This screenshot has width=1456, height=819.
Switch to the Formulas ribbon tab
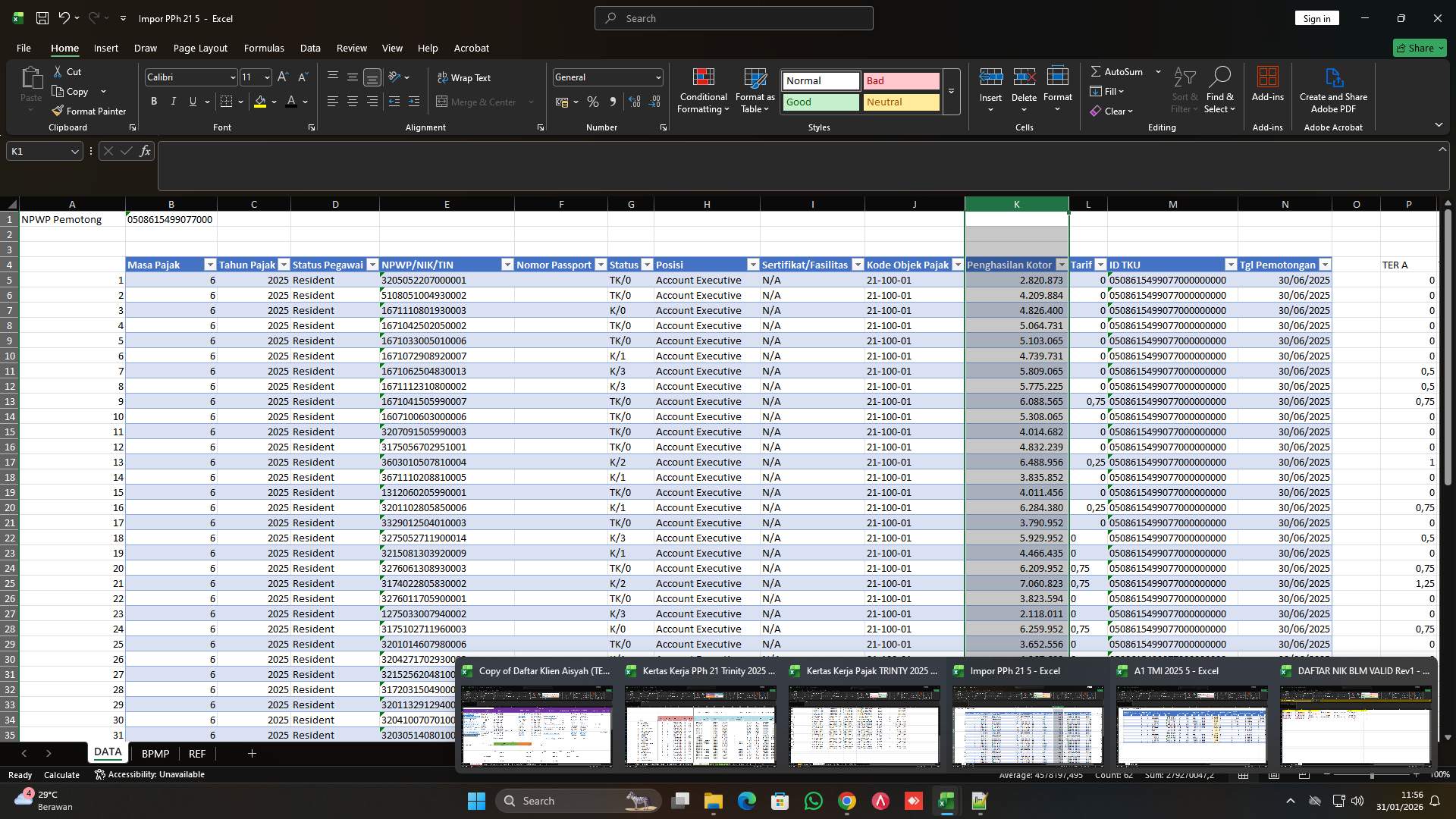tap(263, 48)
